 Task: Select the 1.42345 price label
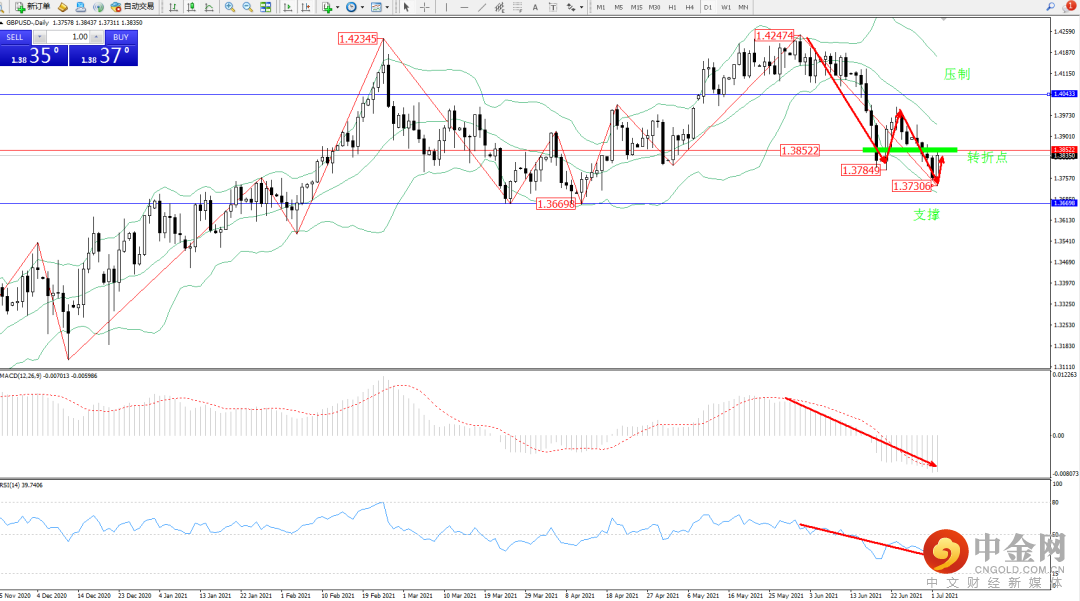point(357,39)
